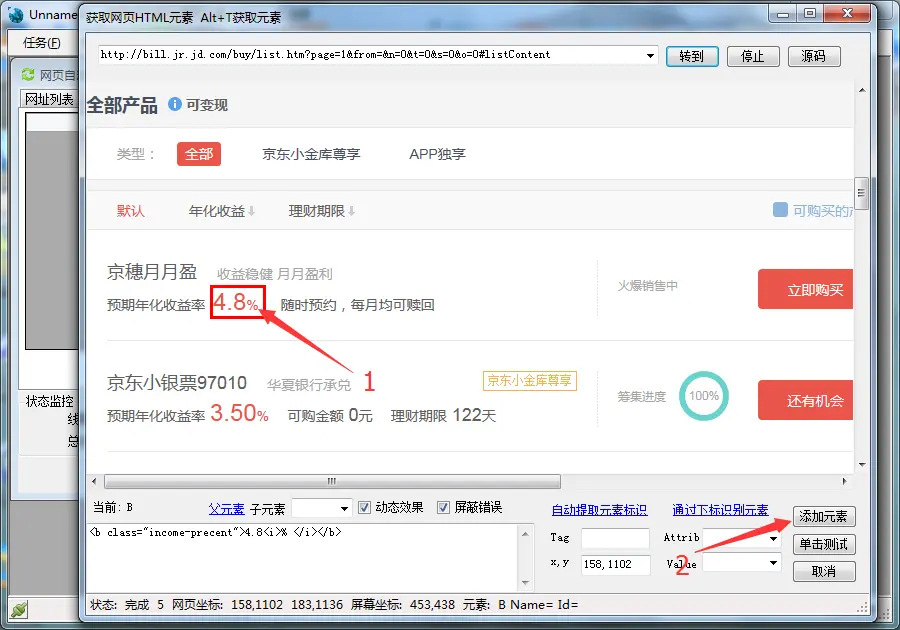Open the Attrib dropdown
Image resolution: width=900 pixels, height=630 pixels.
773,538
